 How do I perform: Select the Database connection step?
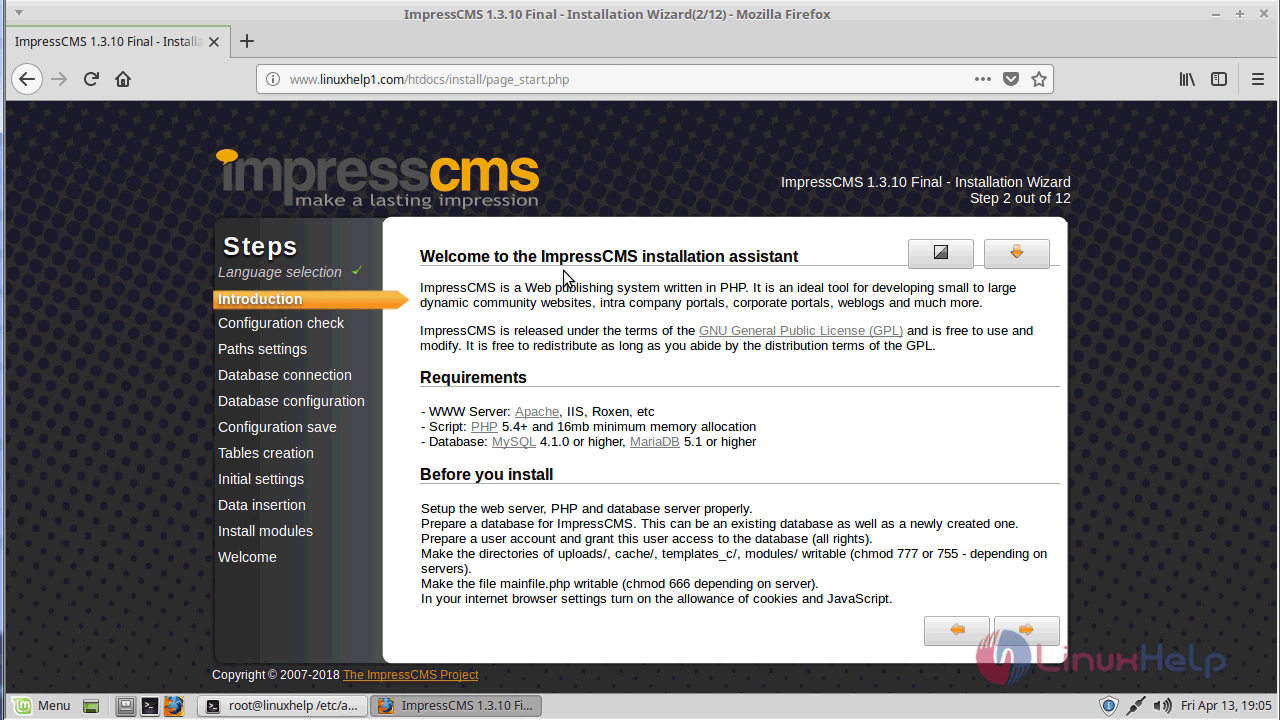point(285,375)
